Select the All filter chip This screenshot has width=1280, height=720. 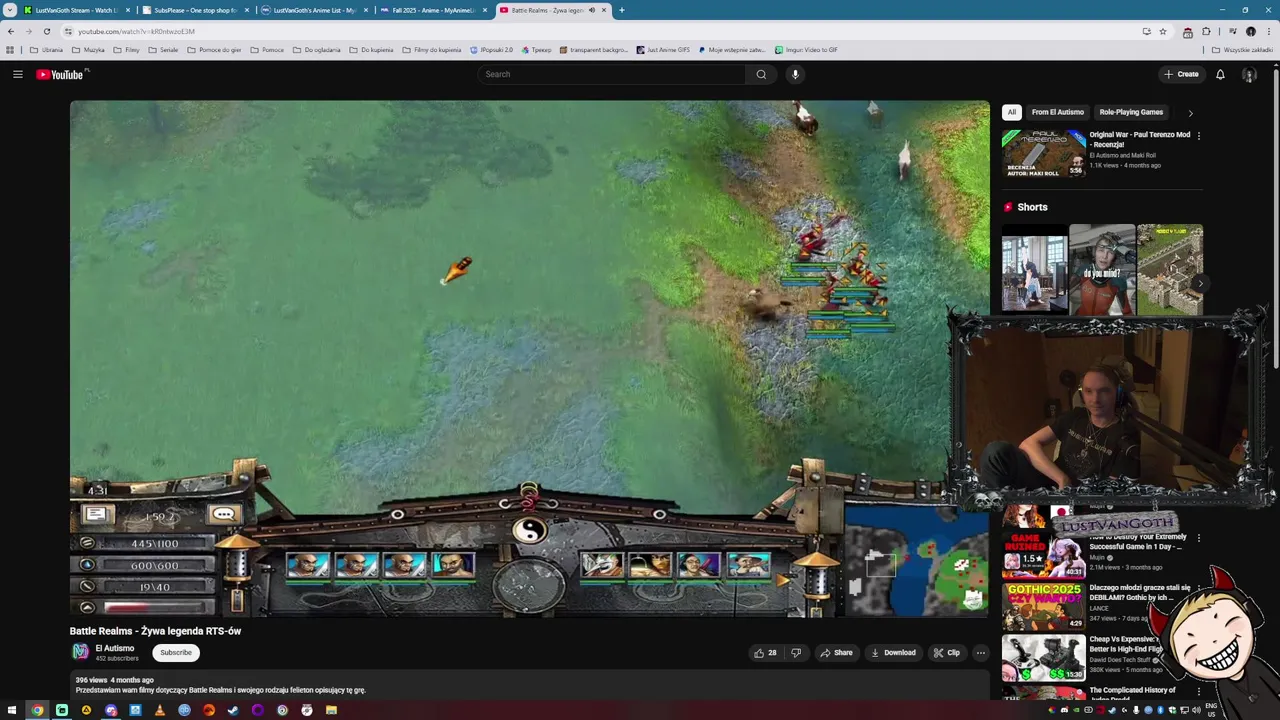click(1011, 112)
